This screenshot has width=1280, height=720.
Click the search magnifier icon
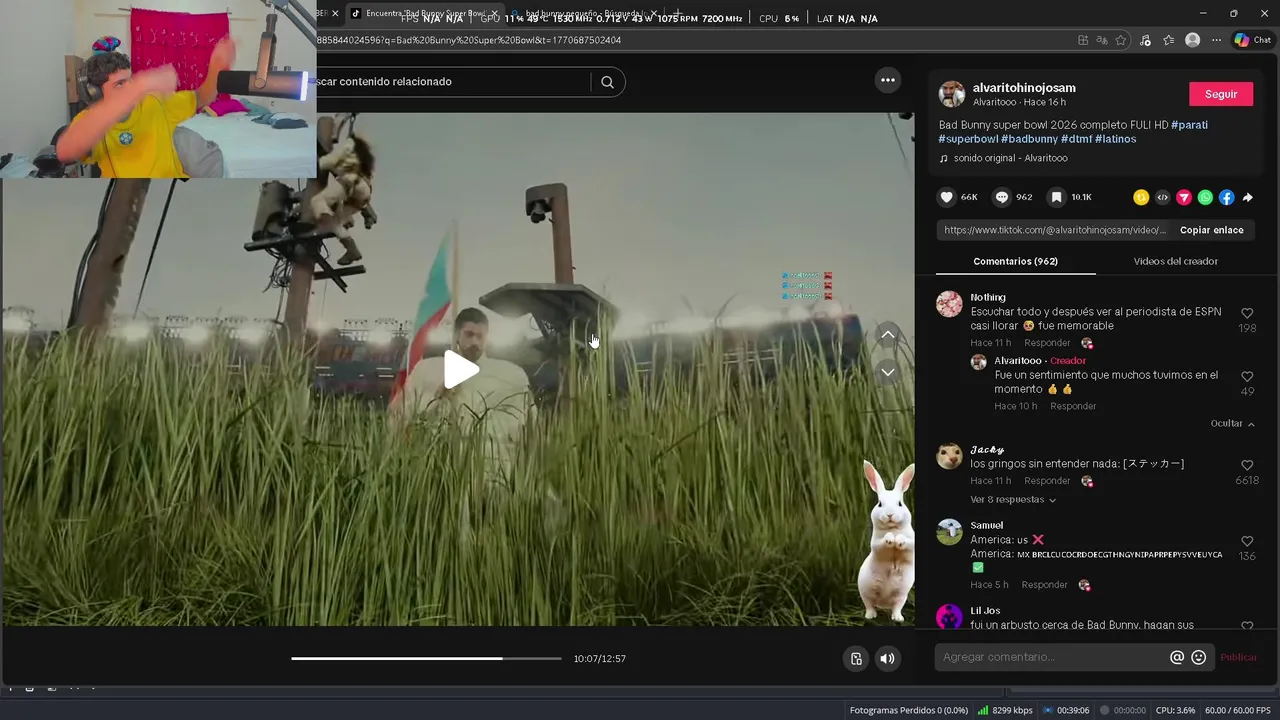tap(607, 82)
